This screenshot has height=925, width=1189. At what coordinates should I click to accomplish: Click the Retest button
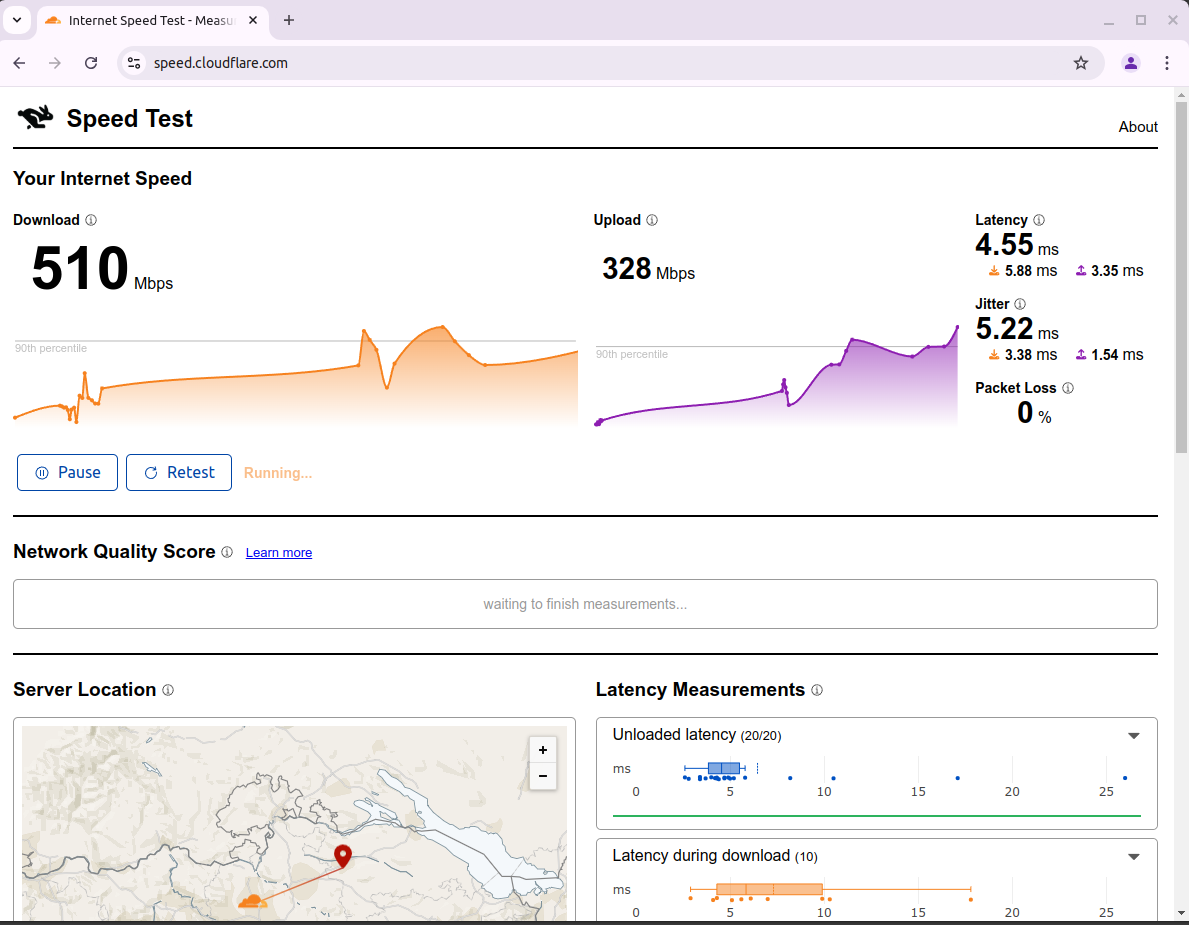point(179,473)
